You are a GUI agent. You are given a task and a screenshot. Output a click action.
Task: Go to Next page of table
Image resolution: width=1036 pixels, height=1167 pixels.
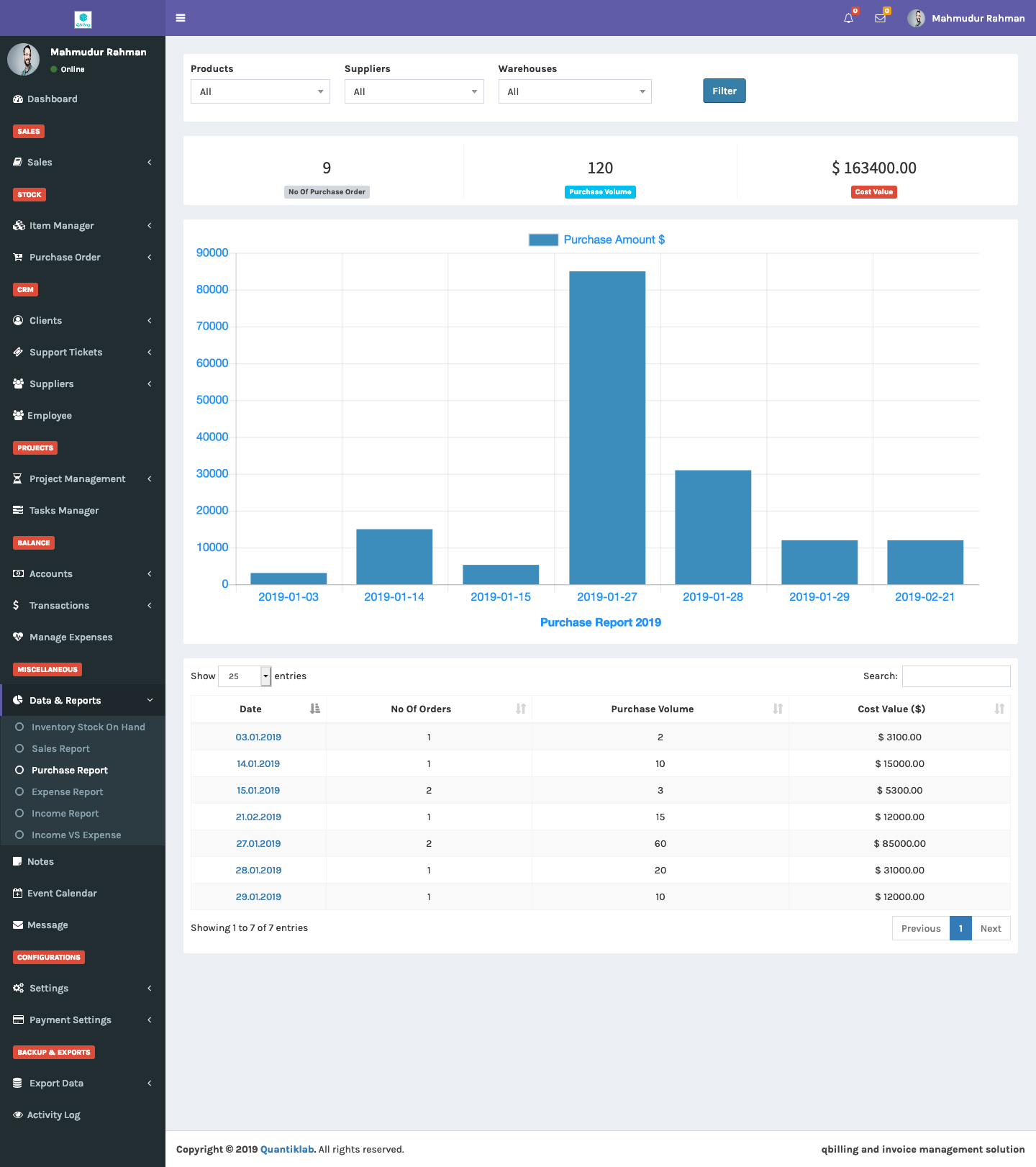click(991, 928)
